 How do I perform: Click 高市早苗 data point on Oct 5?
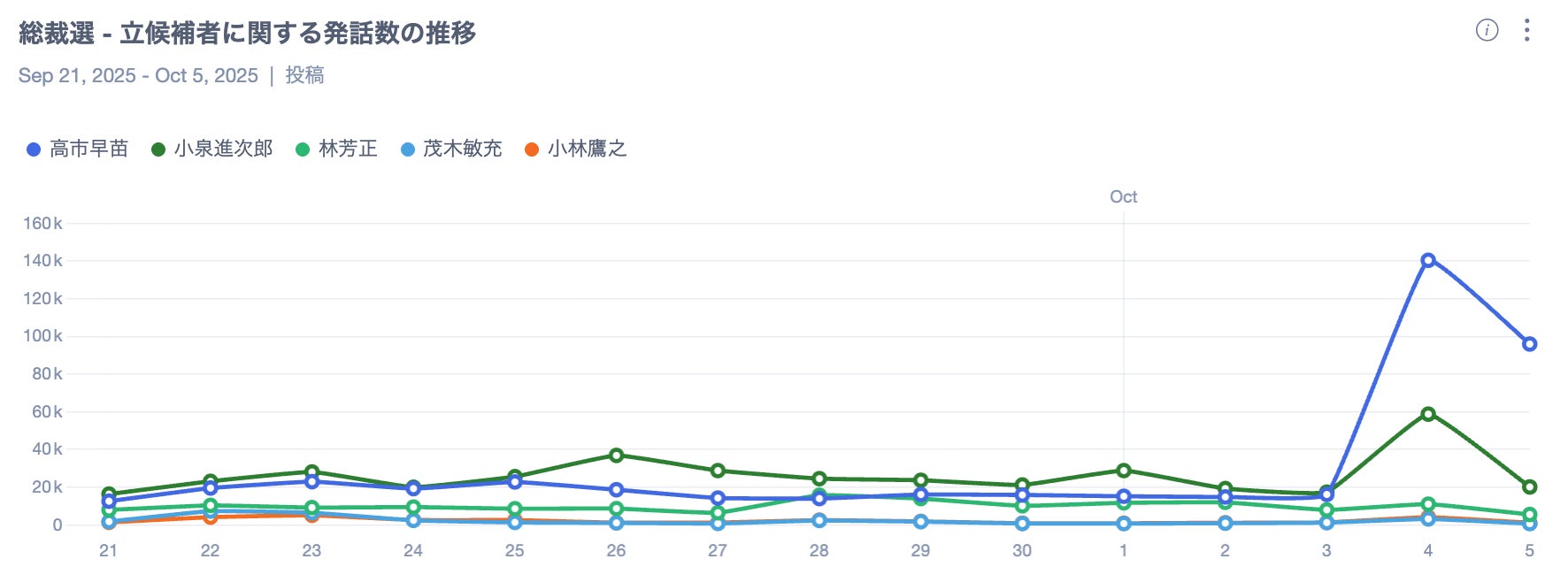(1529, 344)
